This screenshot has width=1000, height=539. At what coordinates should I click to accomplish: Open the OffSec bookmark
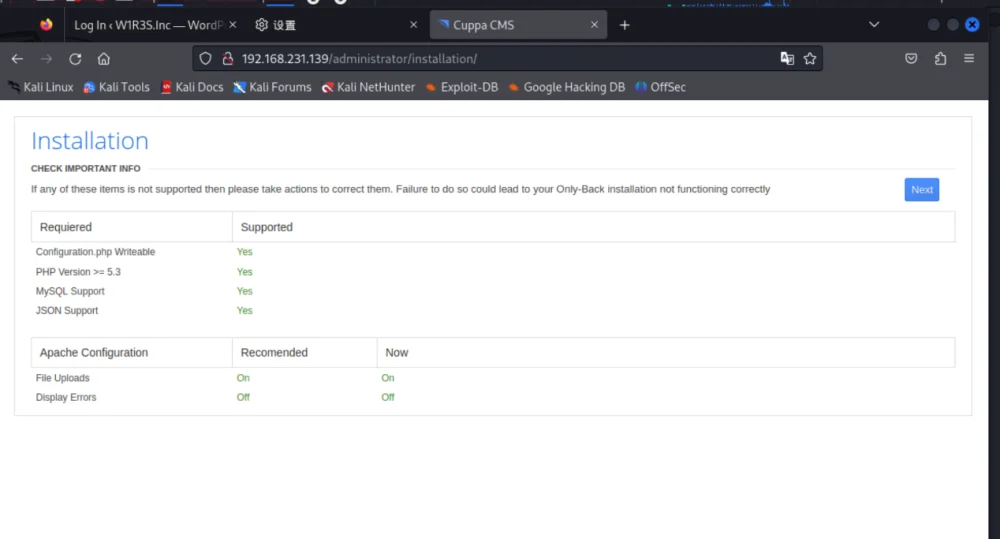point(661,87)
